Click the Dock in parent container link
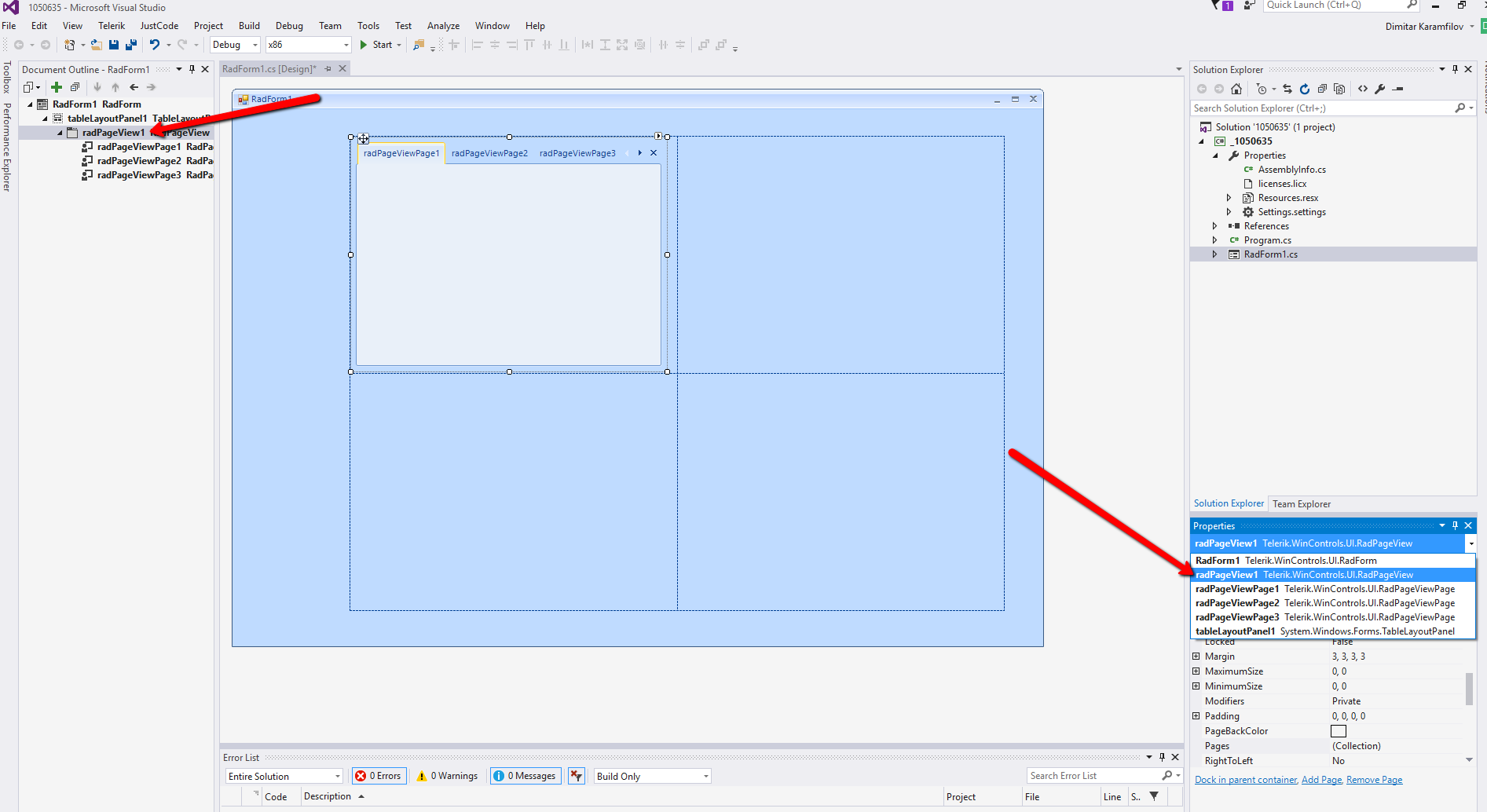Image resolution: width=1487 pixels, height=812 pixels. pos(1246,780)
